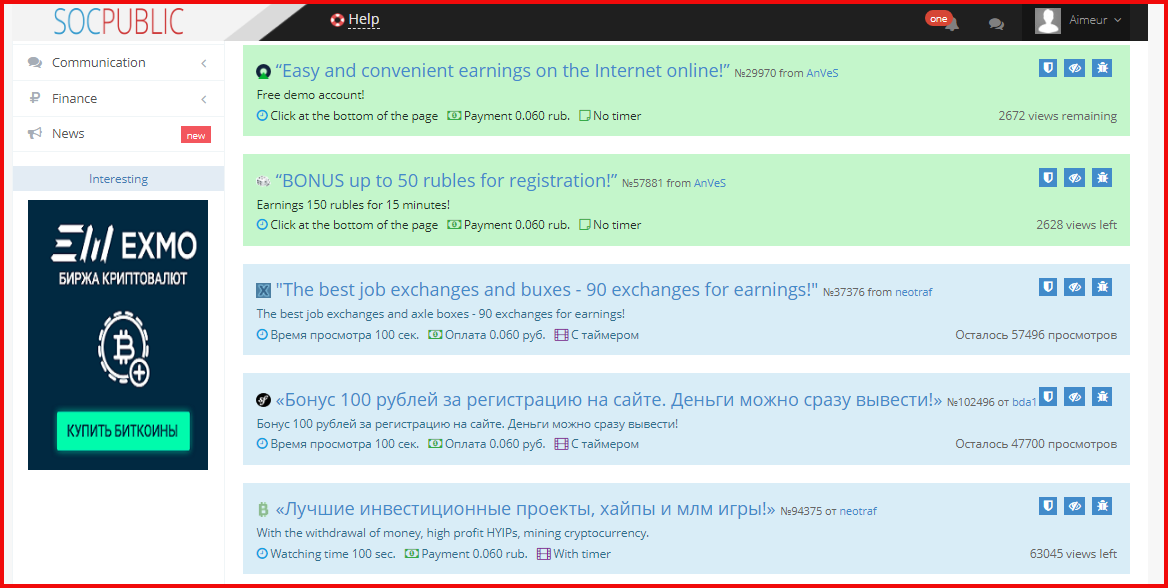Click the text 2672 views remaining
1168x588 pixels.
[1058, 116]
